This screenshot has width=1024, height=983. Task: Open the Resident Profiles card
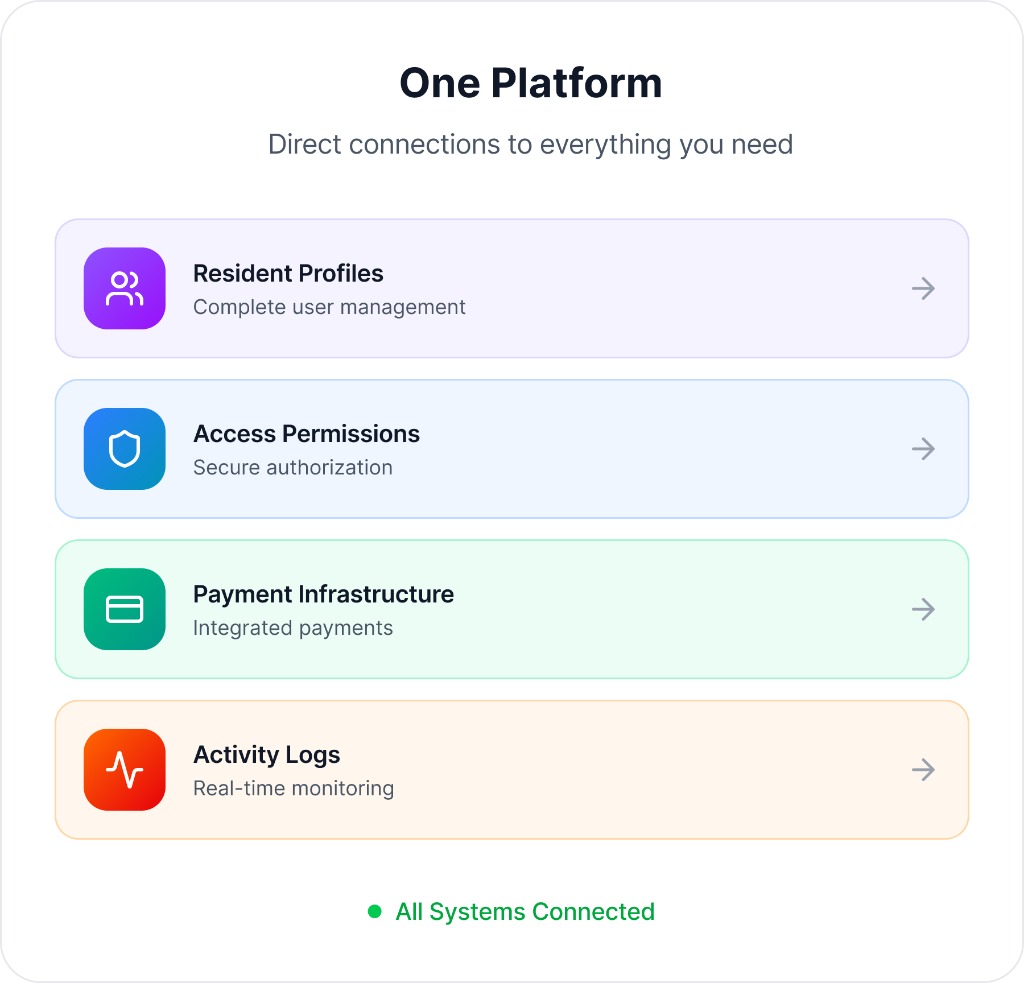pyautogui.click(x=512, y=288)
